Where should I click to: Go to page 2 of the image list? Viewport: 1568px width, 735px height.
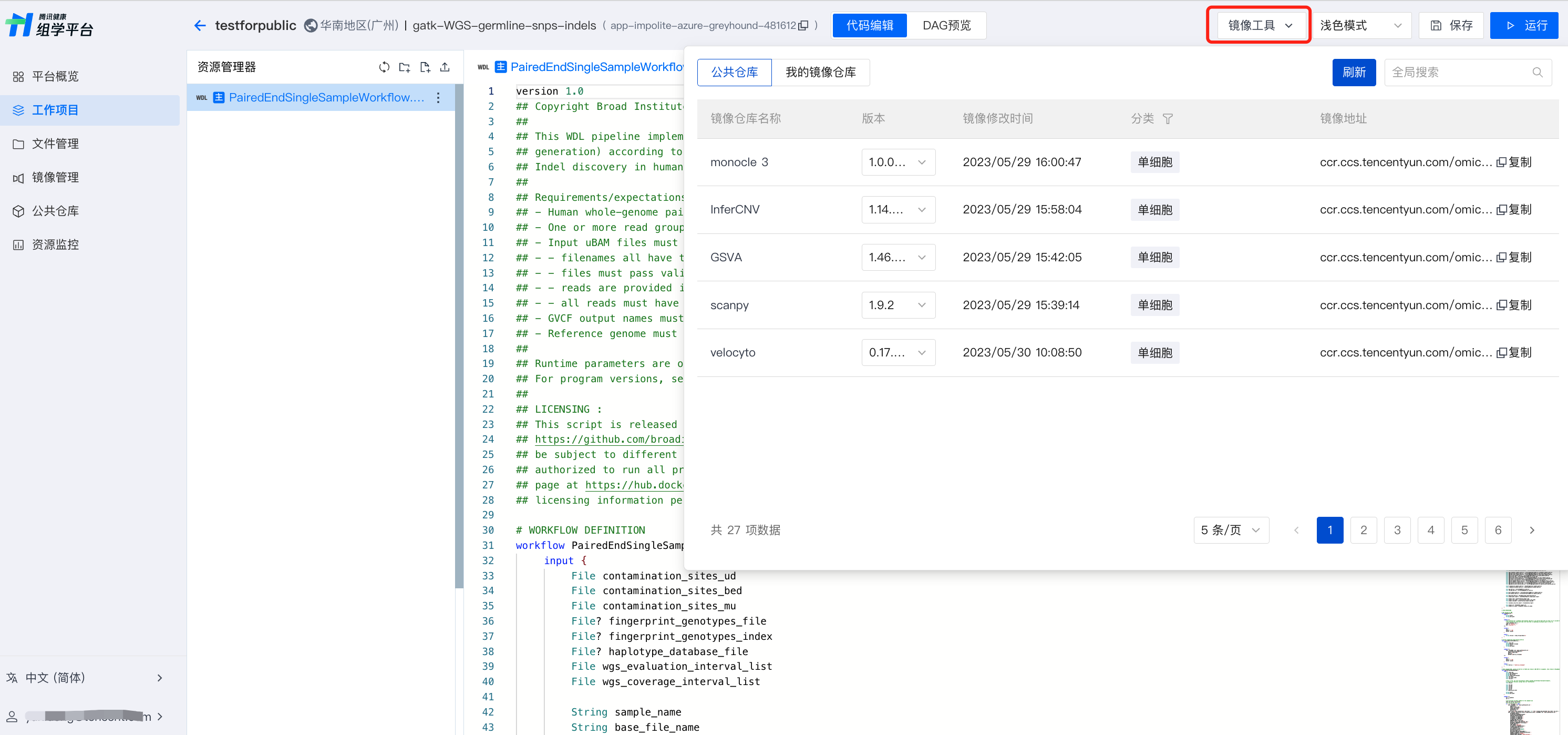point(1364,530)
